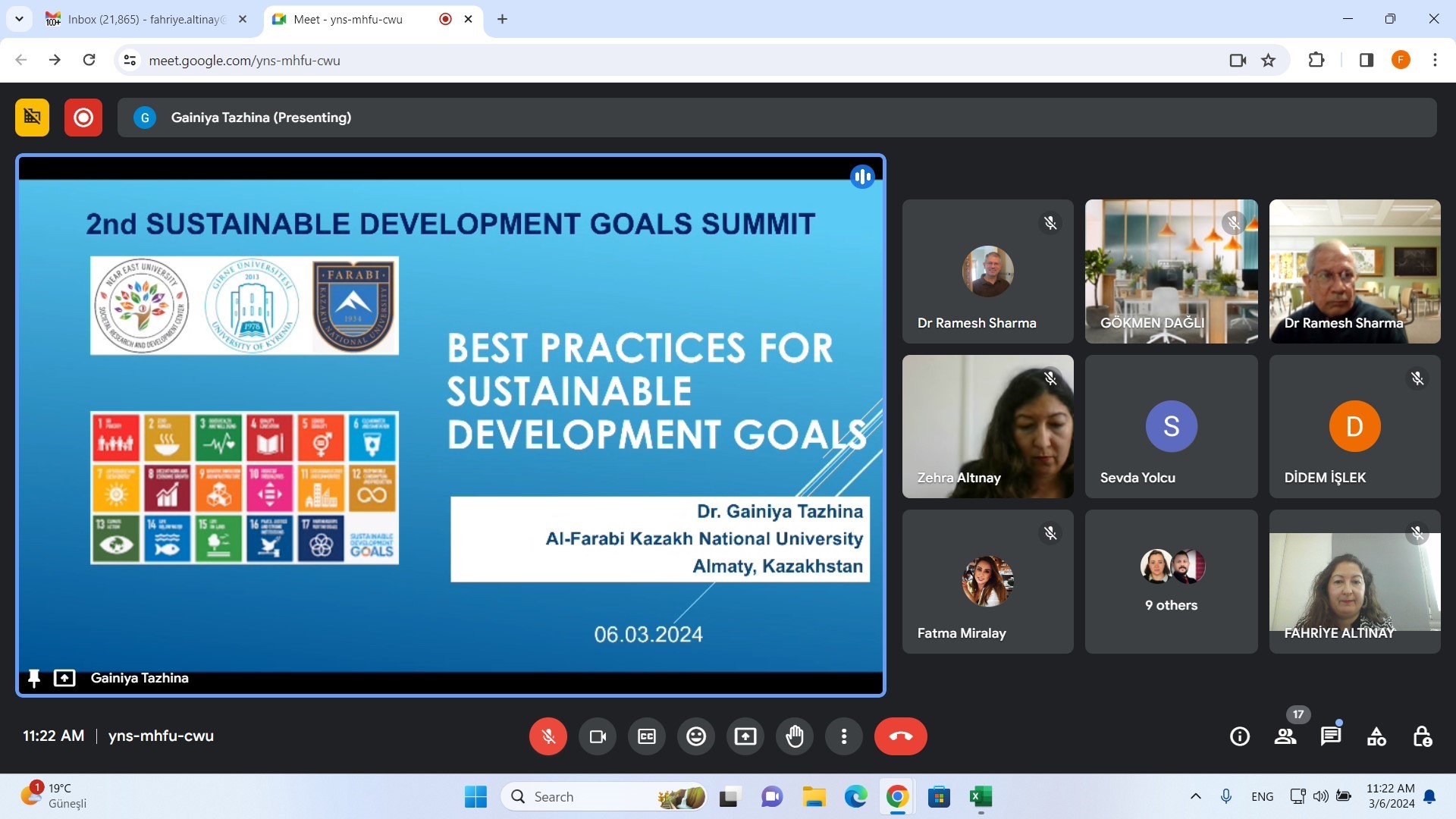Click the red recording indicator button
Viewport: 1456px width, 819px height.
tap(83, 118)
